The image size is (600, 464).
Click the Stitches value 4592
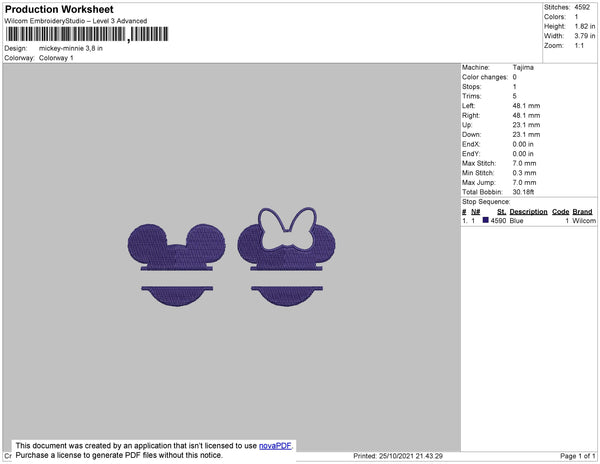click(582, 7)
